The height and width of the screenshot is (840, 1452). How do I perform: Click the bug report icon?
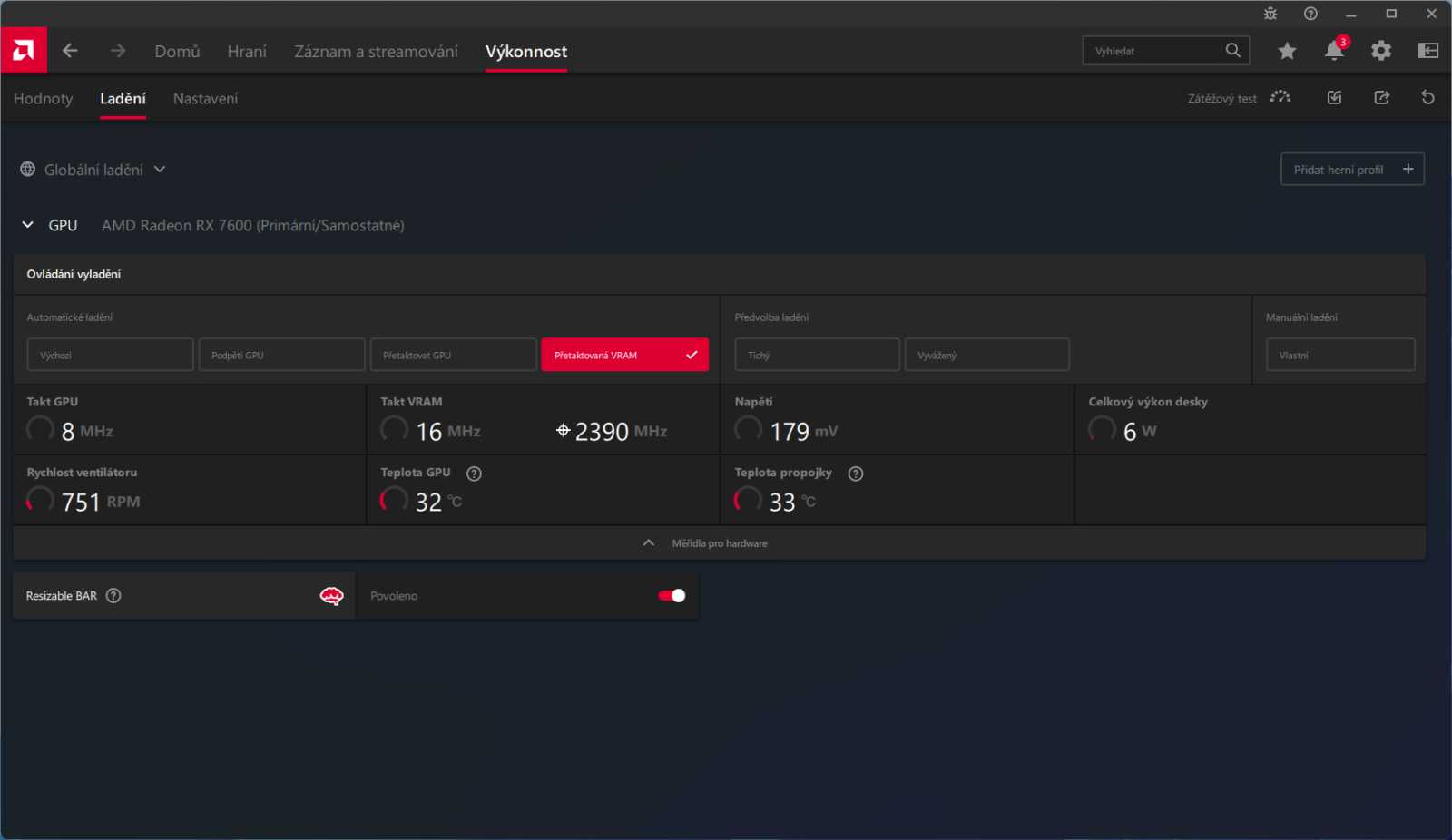click(x=1270, y=14)
